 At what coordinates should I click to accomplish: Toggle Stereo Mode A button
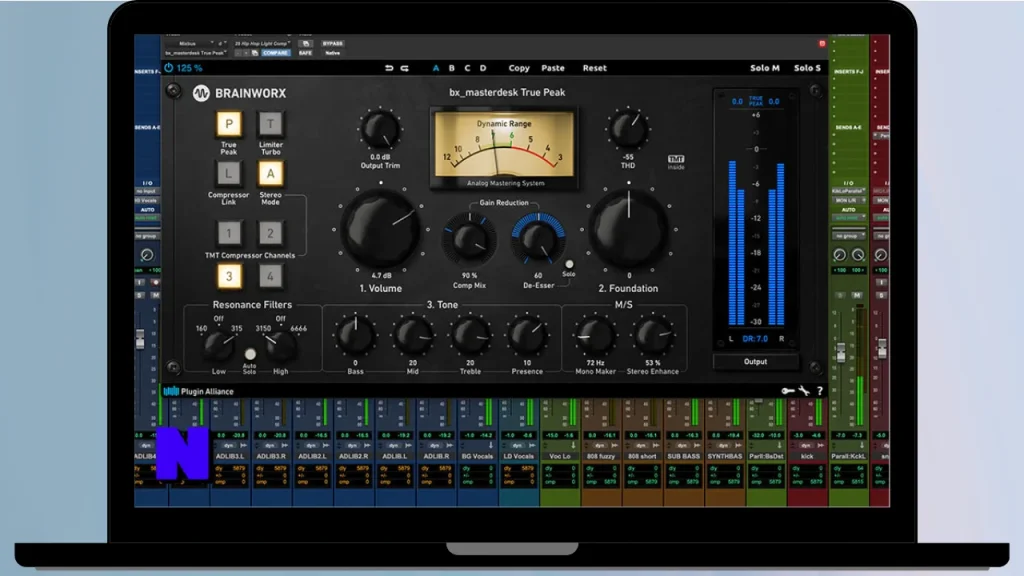tap(270, 174)
